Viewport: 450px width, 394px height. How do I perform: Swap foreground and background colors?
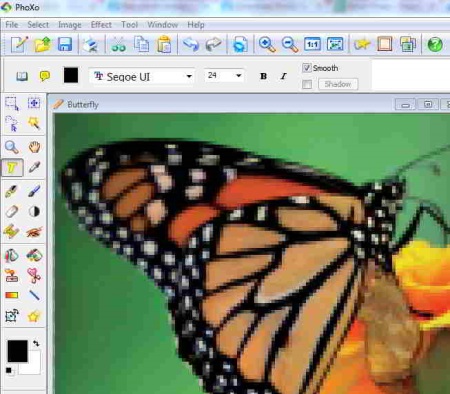coord(36,343)
